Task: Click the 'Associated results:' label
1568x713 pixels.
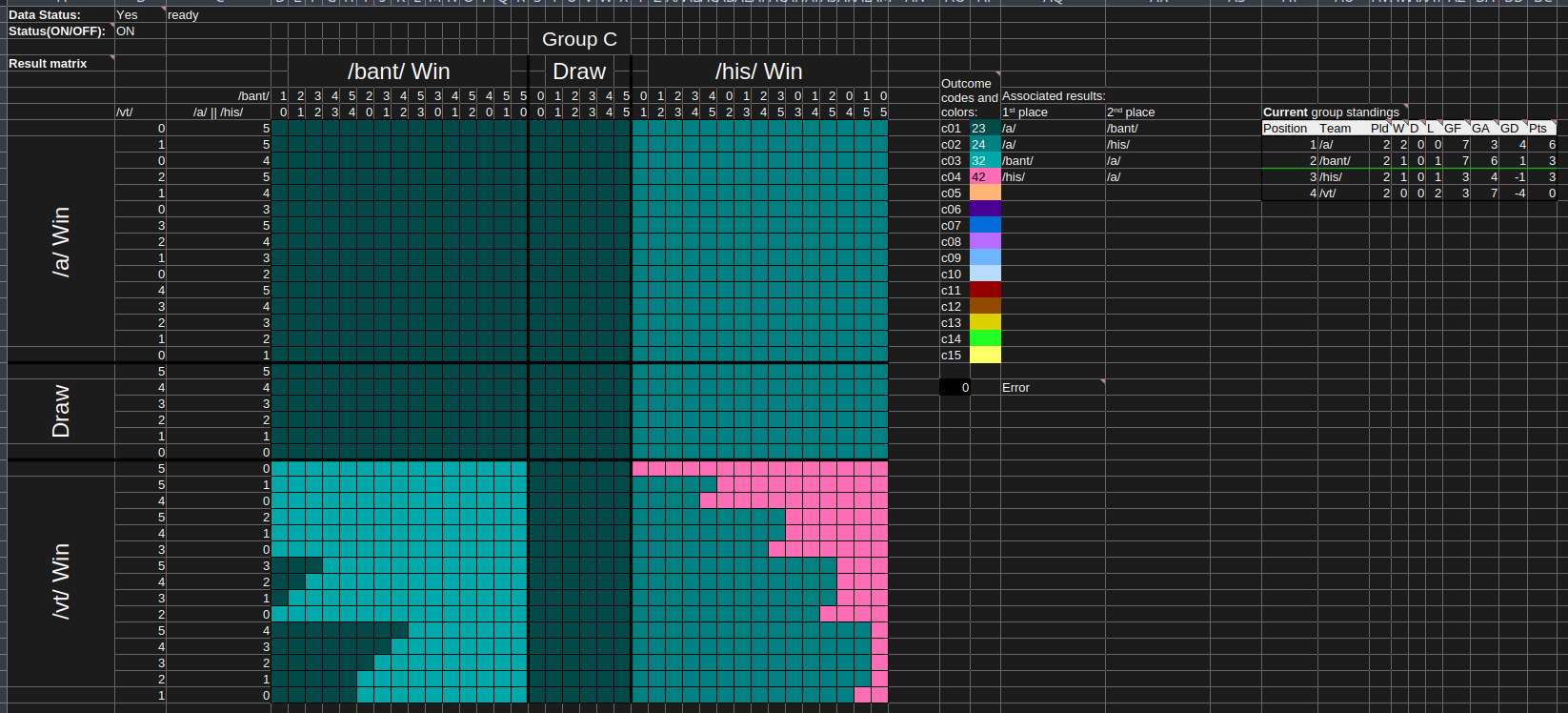Action: click(1054, 96)
